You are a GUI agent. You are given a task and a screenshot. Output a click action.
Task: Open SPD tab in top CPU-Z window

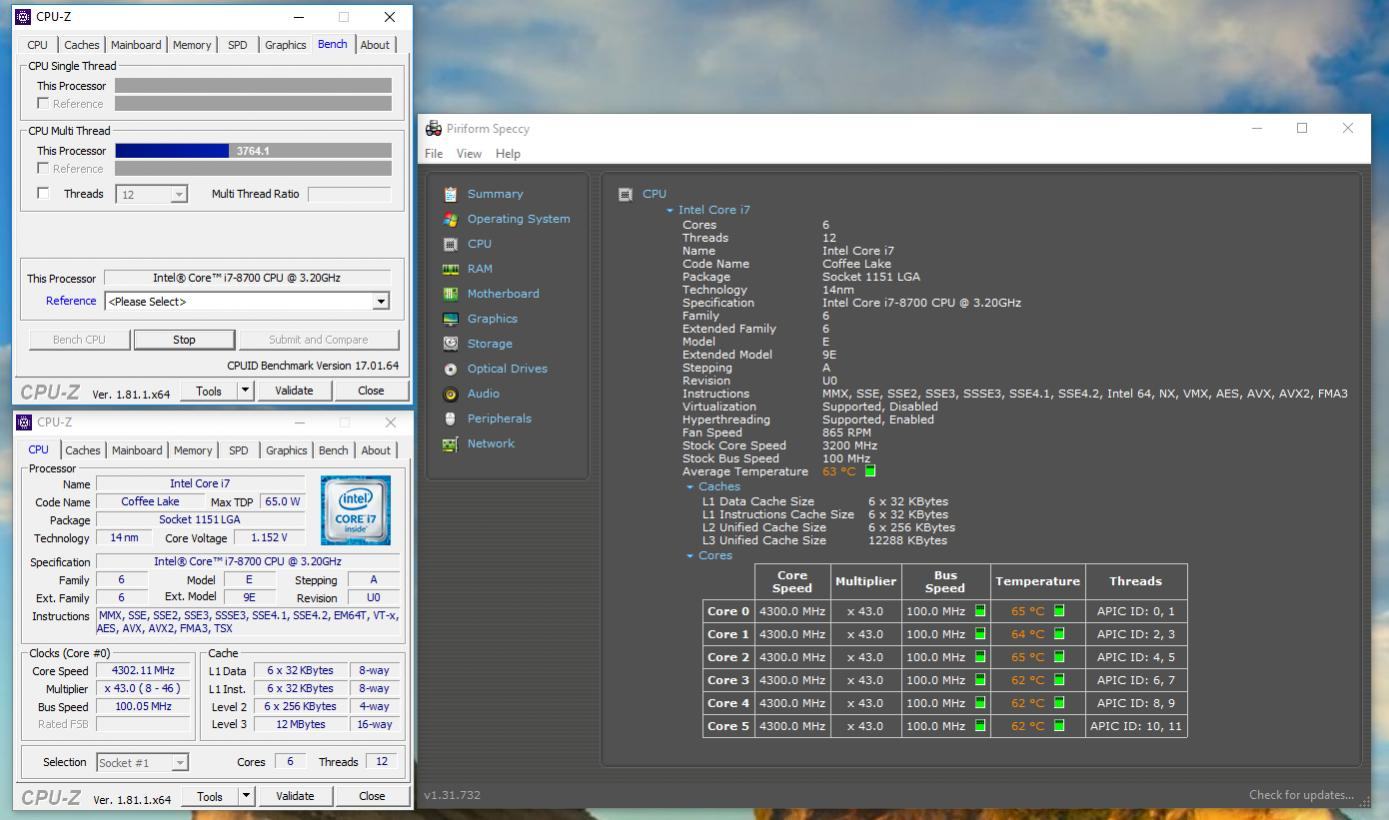click(238, 45)
